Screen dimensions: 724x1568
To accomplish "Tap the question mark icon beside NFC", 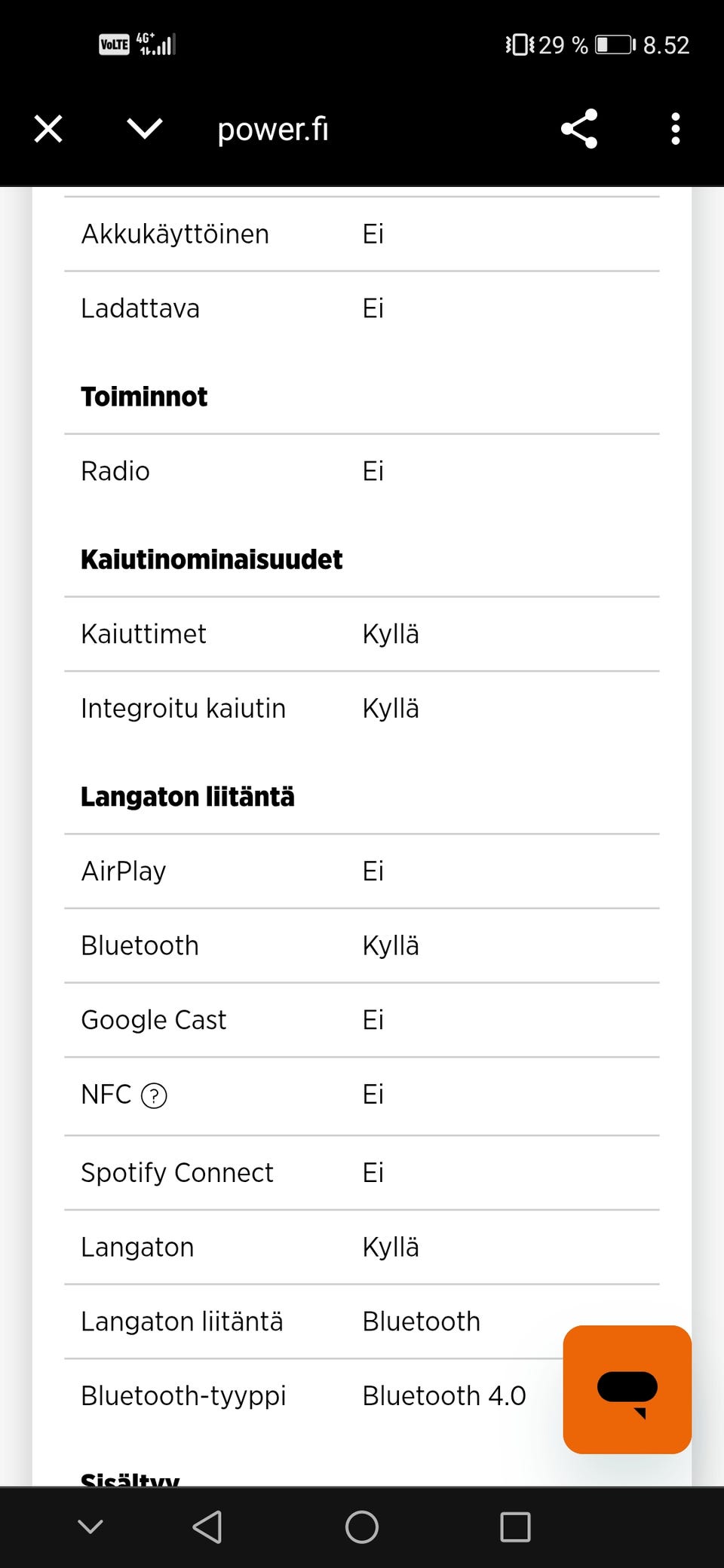I will 153,1095.
